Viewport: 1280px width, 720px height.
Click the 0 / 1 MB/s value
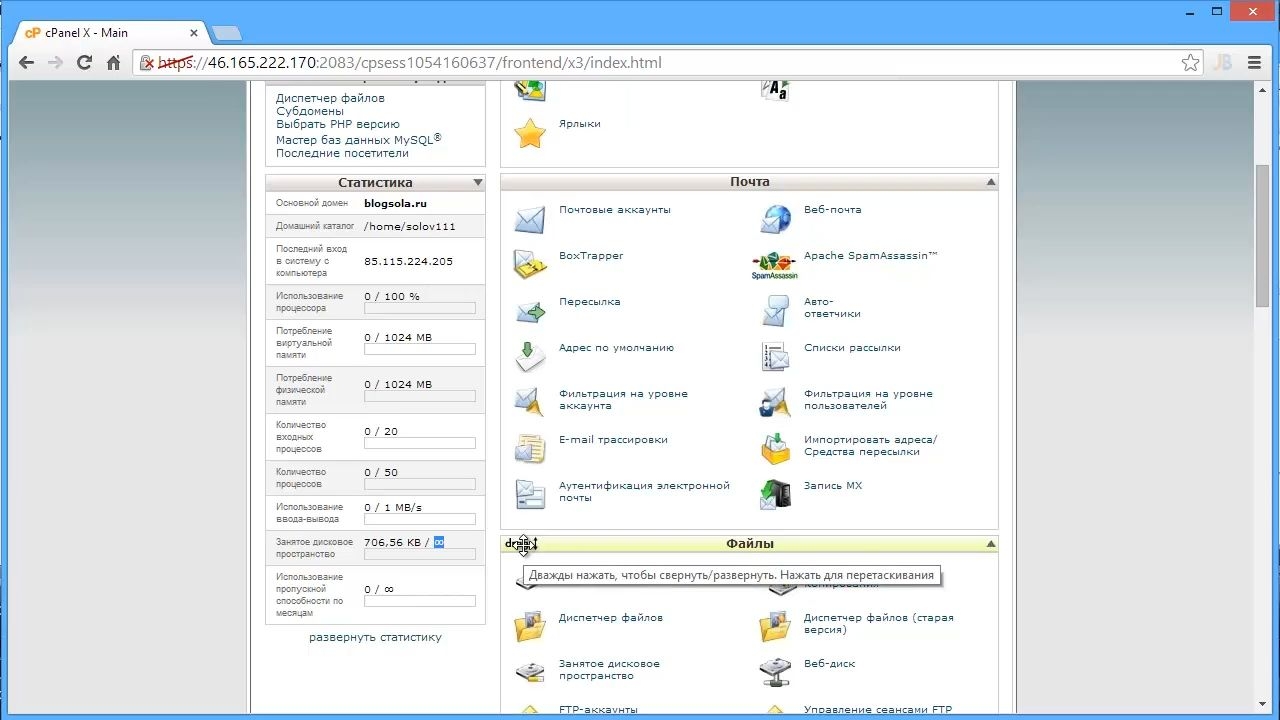(393, 507)
